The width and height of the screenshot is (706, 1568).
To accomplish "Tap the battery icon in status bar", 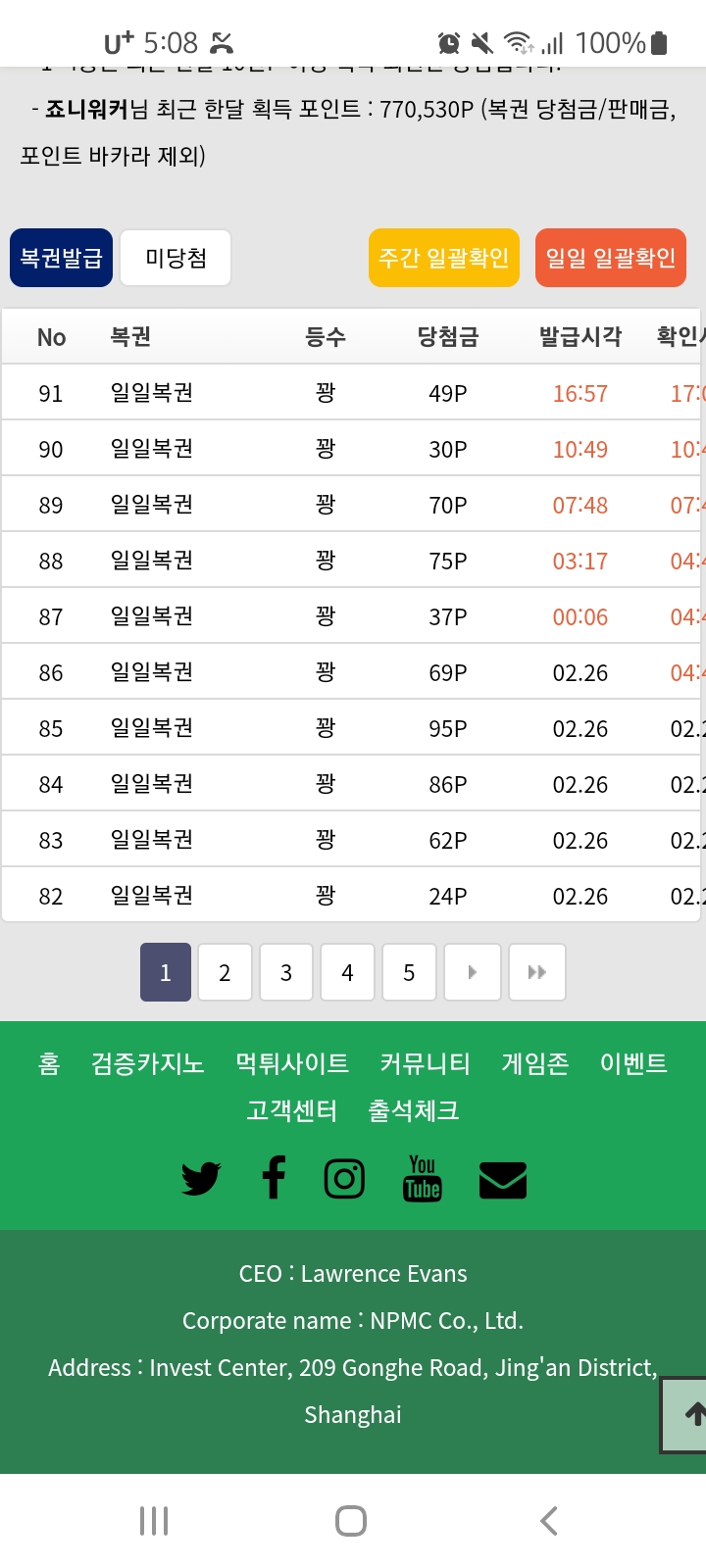I will pos(659,42).
